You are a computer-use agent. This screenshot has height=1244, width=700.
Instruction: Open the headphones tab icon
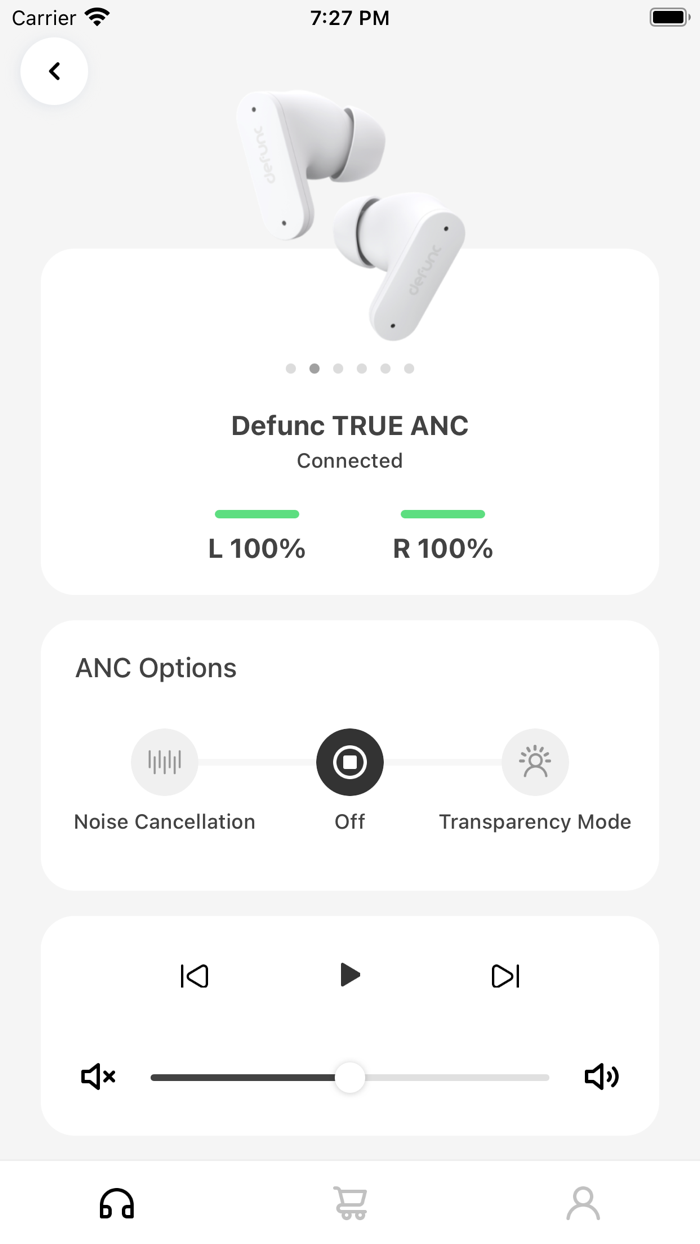tap(116, 1203)
